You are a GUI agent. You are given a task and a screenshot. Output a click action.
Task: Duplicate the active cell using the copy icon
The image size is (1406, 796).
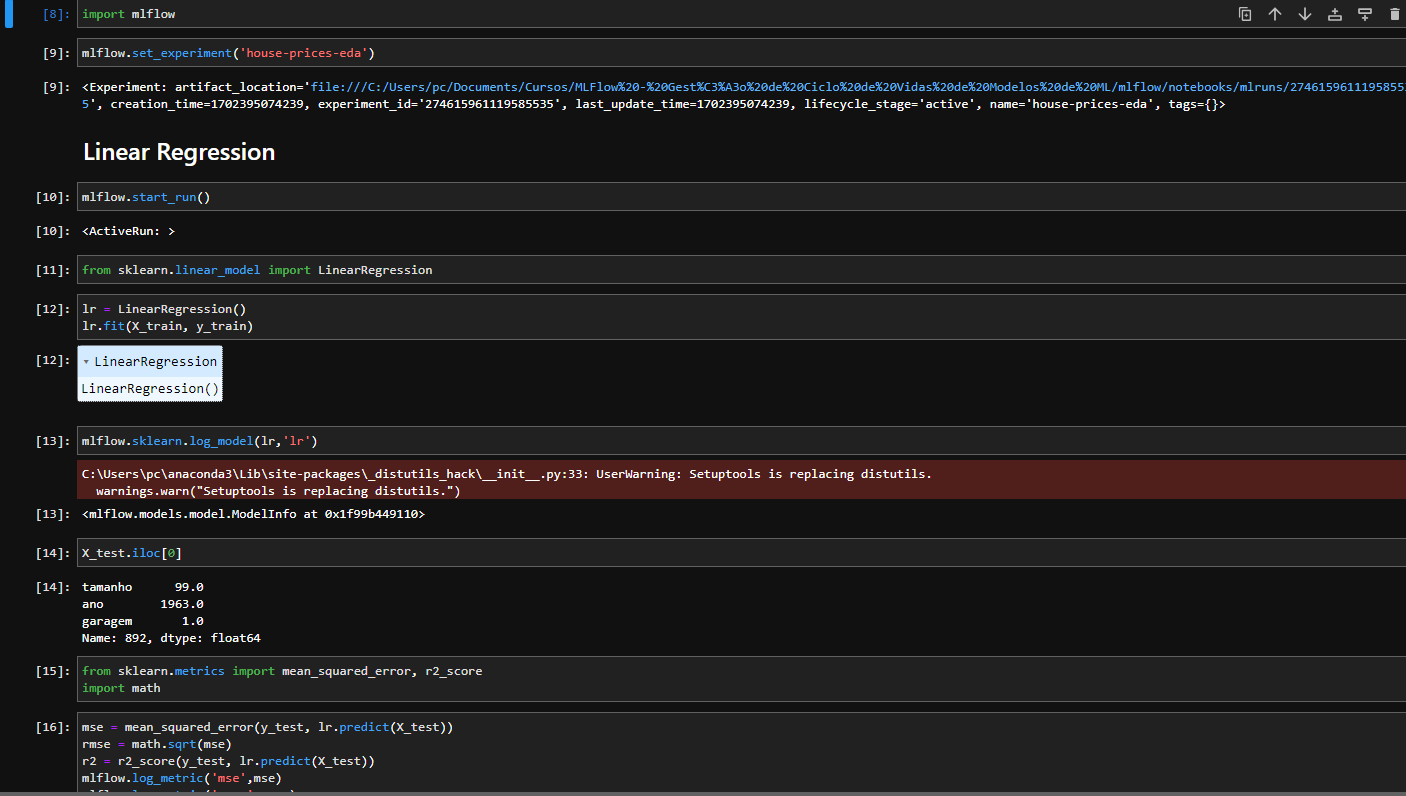point(1245,14)
